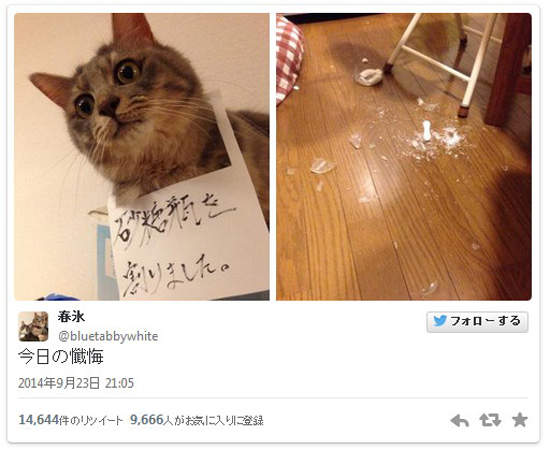View the 9,666 favorites count
Viewport: 550px width, 450px height.
tap(147, 419)
